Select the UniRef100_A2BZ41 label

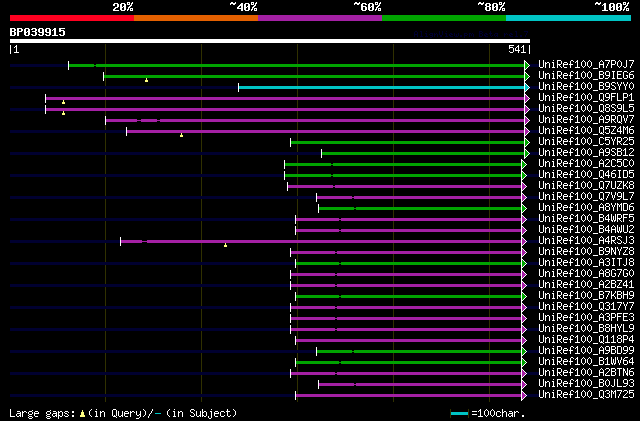[586, 285]
